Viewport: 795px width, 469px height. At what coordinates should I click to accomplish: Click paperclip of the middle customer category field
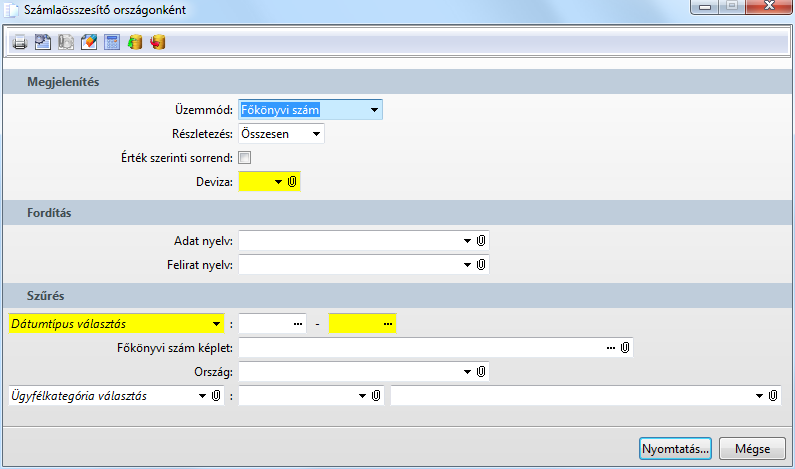(x=376, y=395)
